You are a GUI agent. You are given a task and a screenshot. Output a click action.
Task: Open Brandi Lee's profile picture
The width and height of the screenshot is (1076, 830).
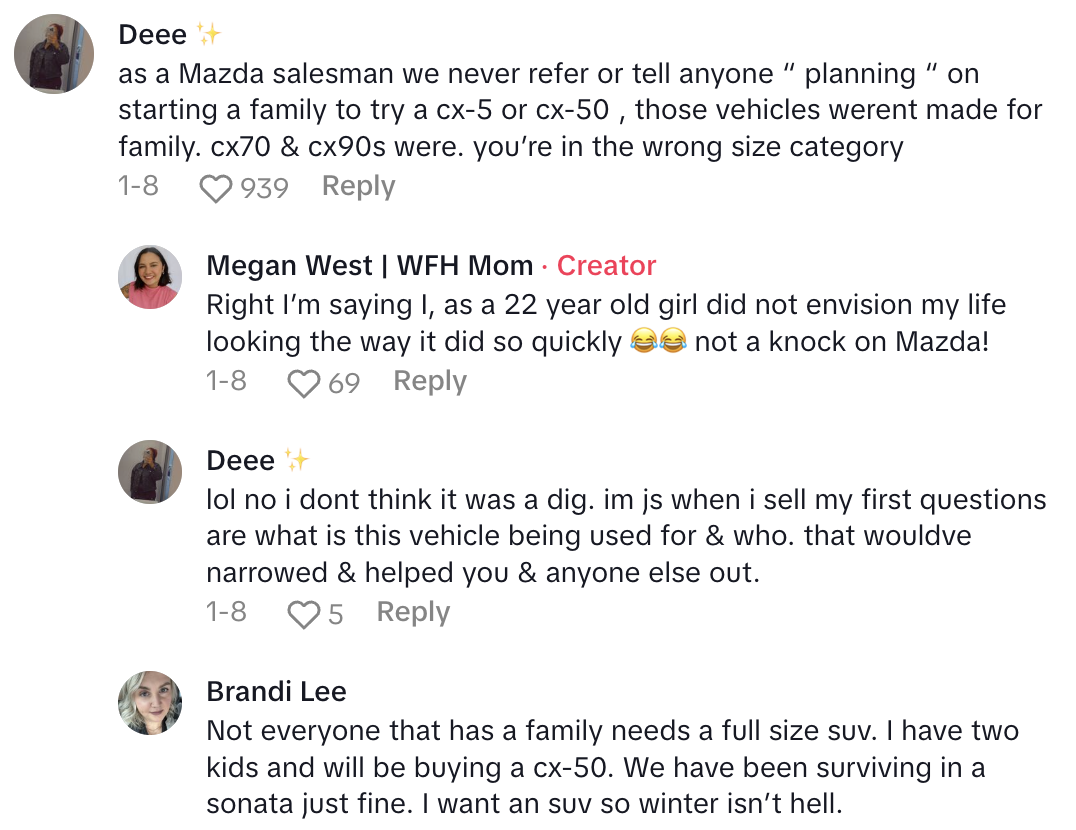(150, 703)
